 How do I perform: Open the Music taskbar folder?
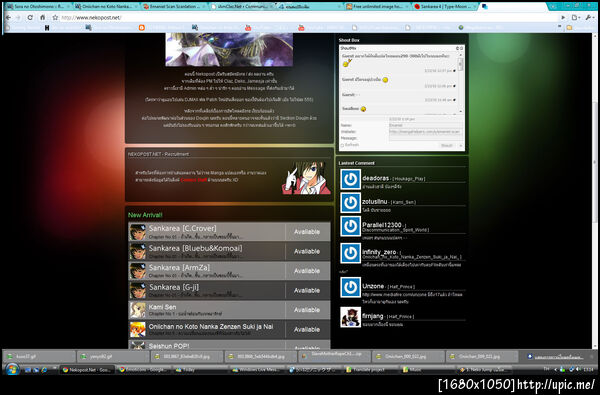[428, 370]
